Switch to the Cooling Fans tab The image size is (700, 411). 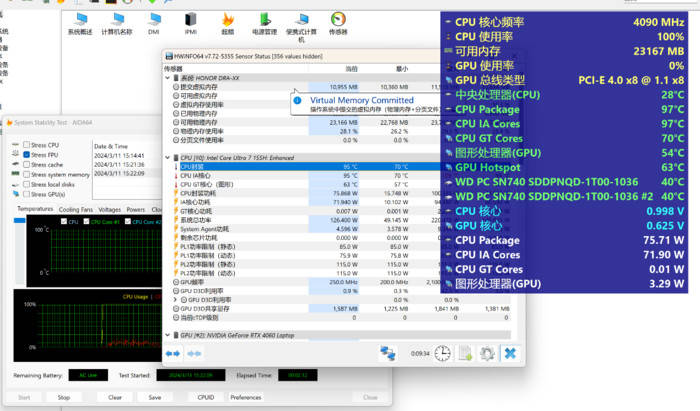click(x=76, y=209)
